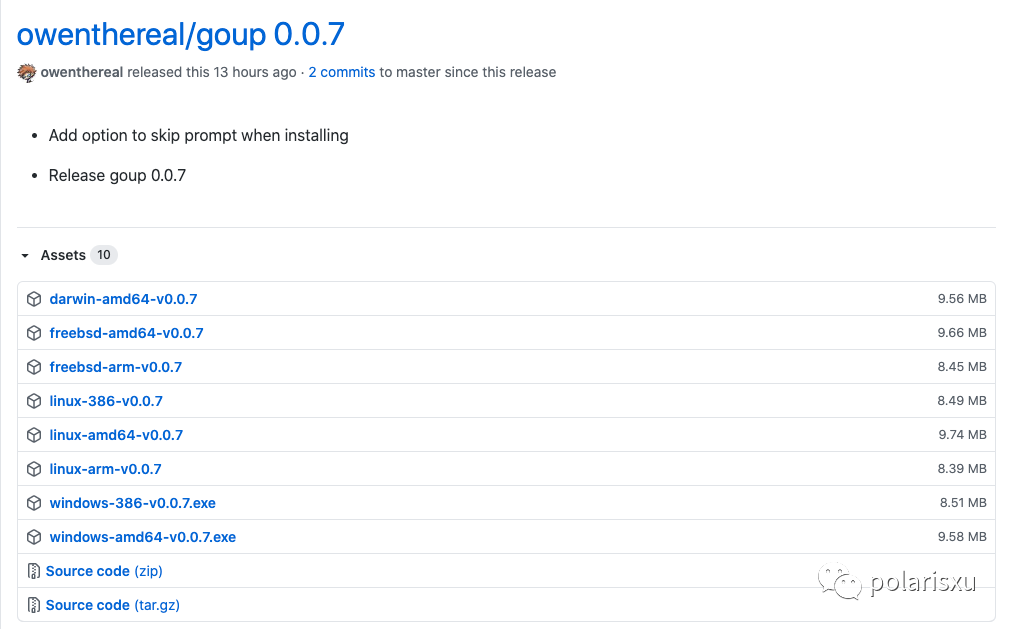Collapse the Assets section triangle
This screenshot has height=629, width=1009.
click(x=25, y=256)
